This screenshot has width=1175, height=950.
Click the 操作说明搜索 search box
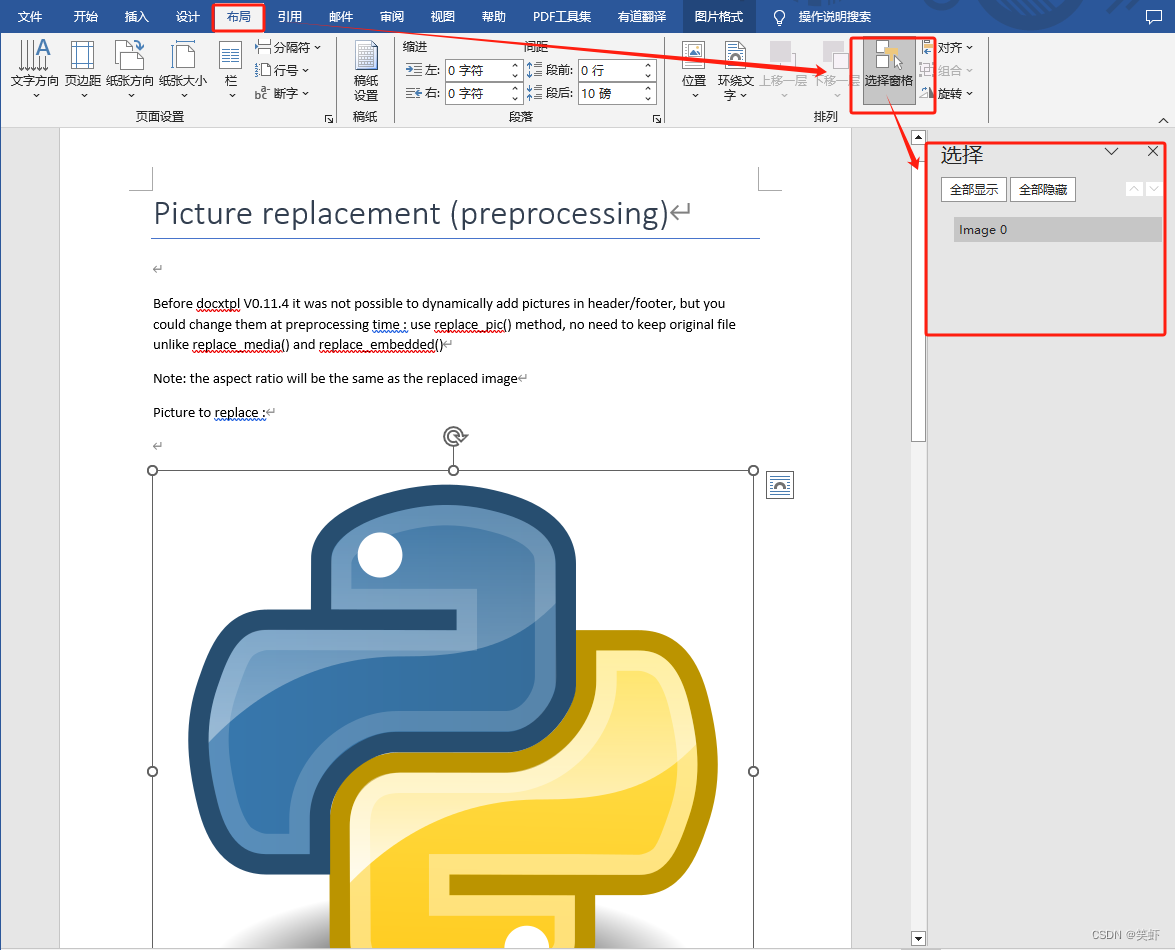tap(835, 16)
